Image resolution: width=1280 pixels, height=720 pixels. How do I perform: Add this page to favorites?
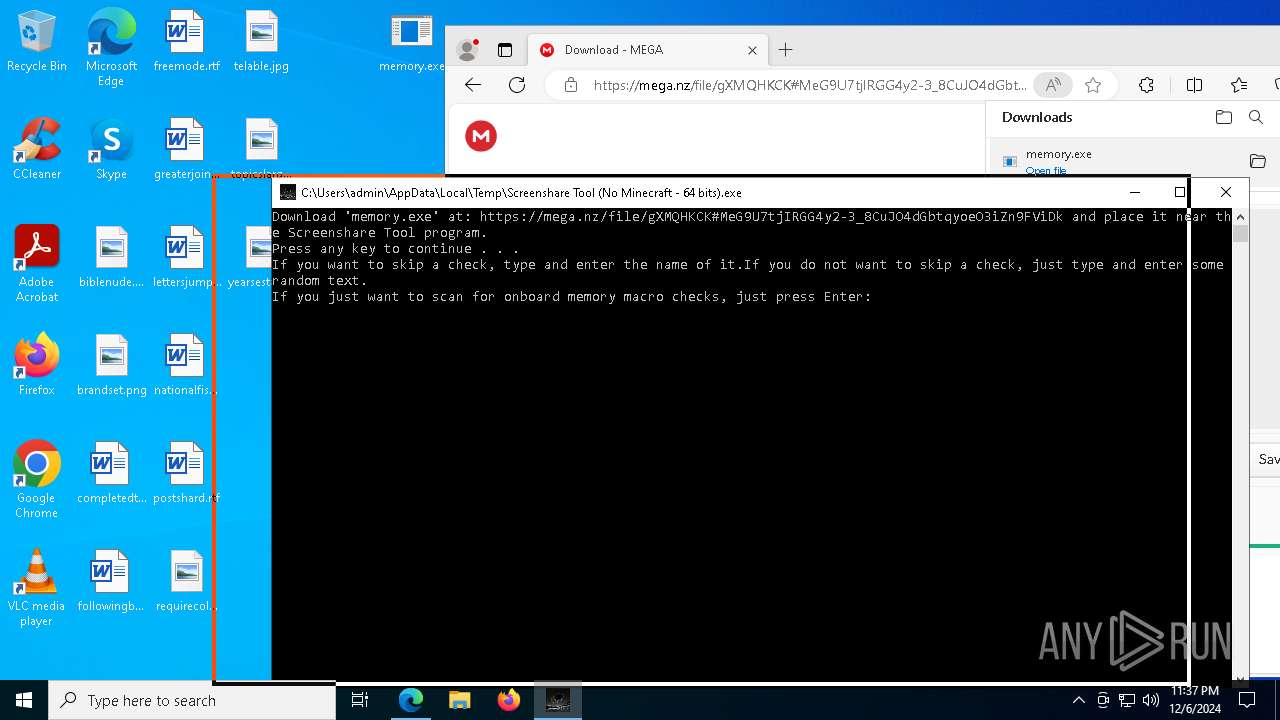coord(1093,85)
